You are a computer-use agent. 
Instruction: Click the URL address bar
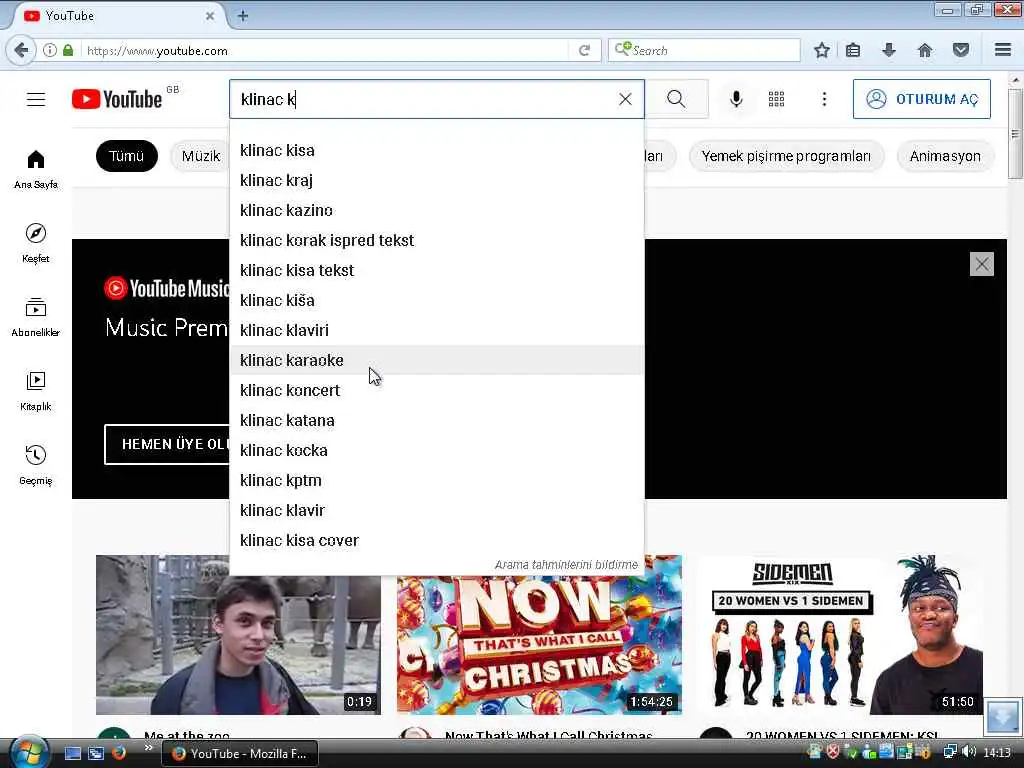(325, 50)
